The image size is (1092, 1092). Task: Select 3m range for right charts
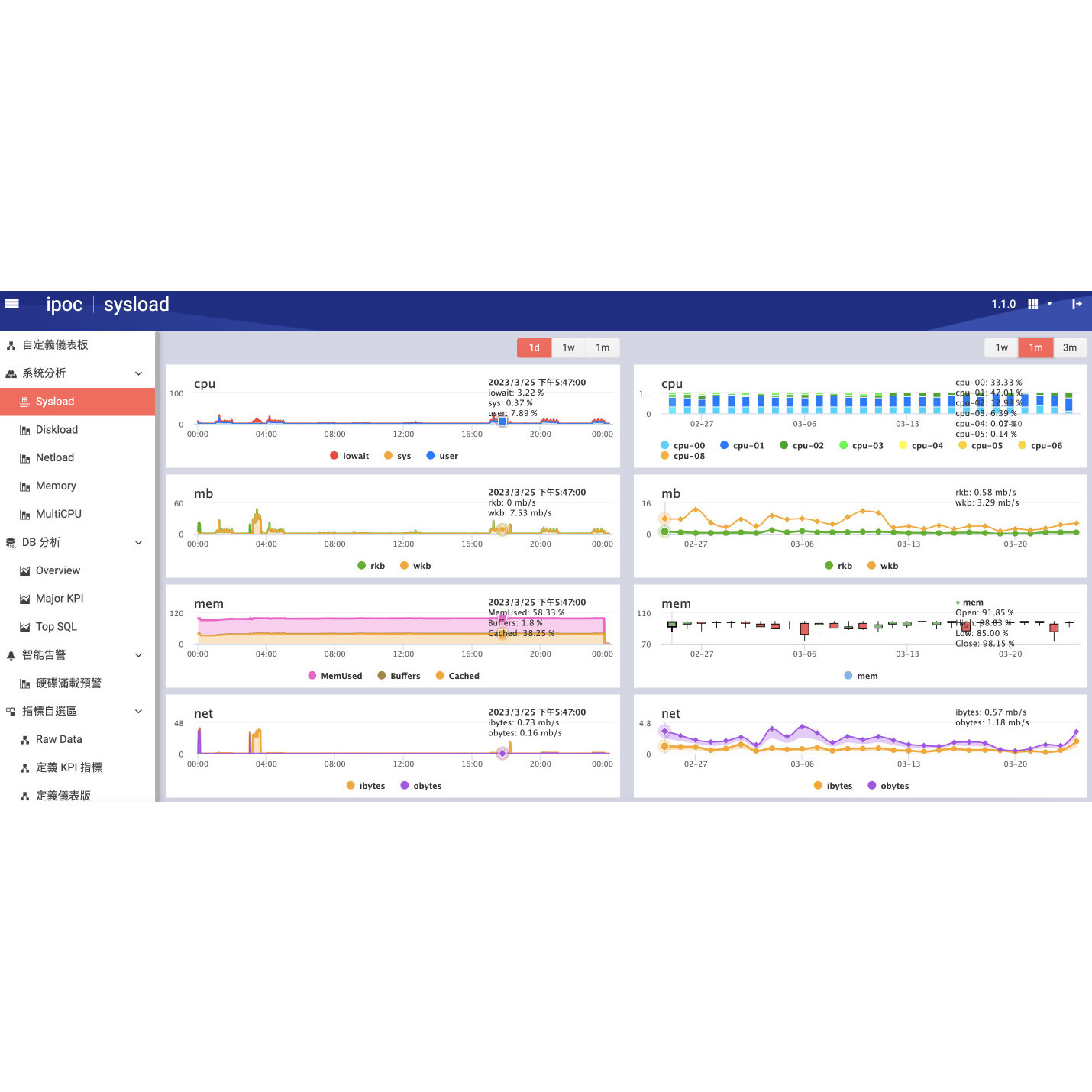pos(1070,347)
